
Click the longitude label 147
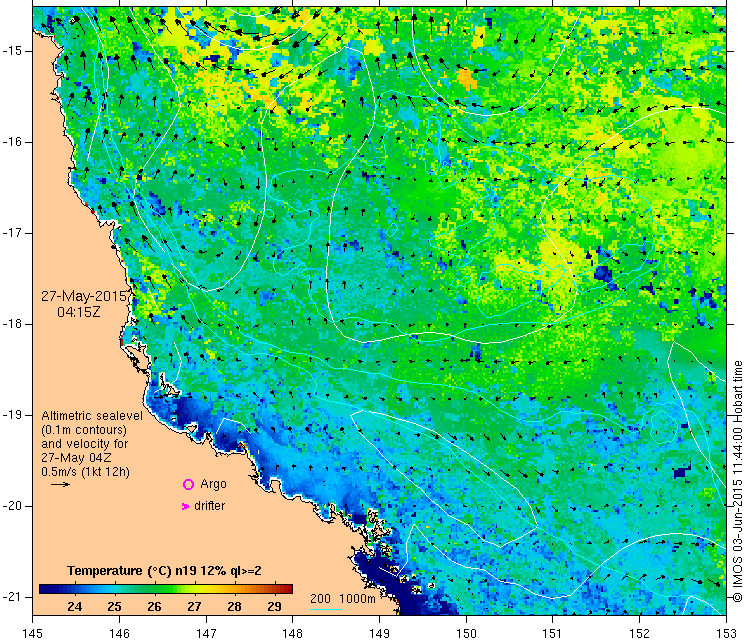click(206, 633)
